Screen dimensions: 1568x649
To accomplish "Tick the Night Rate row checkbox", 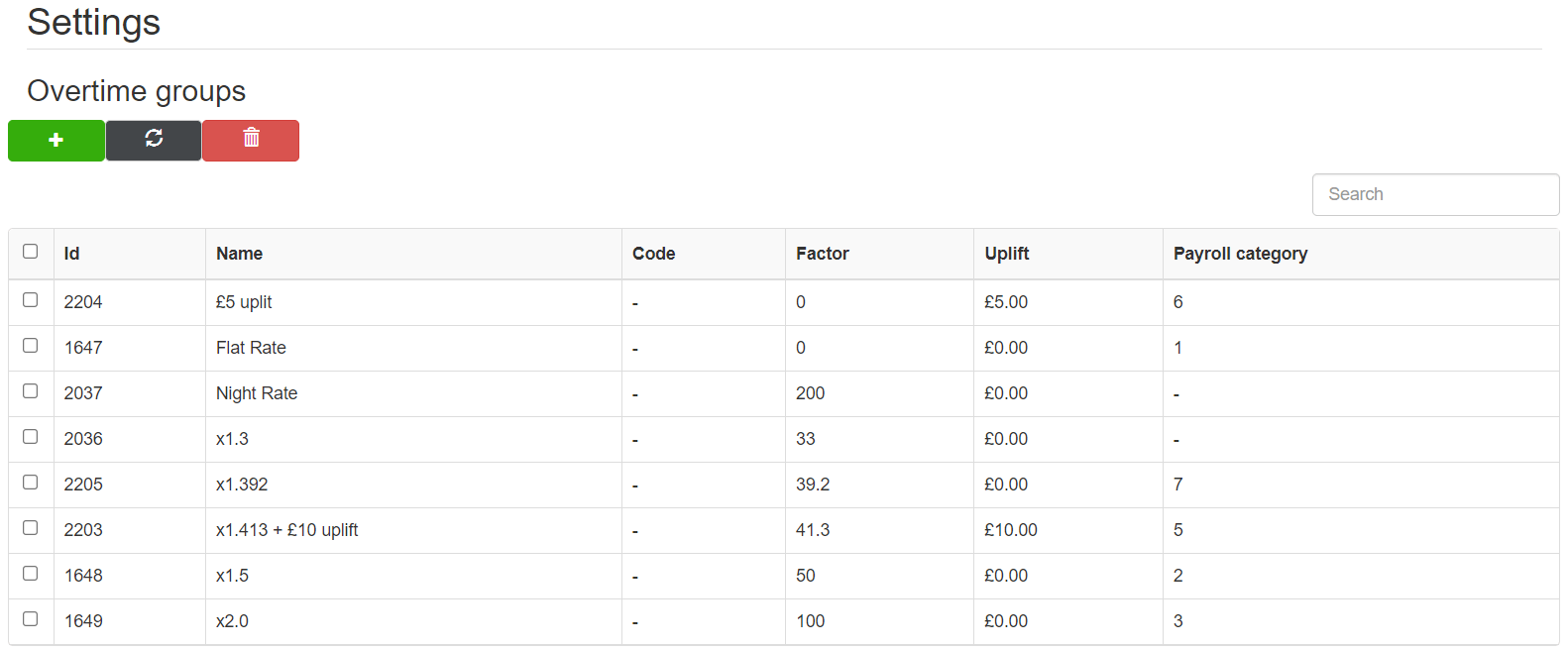I will (x=31, y=391).
